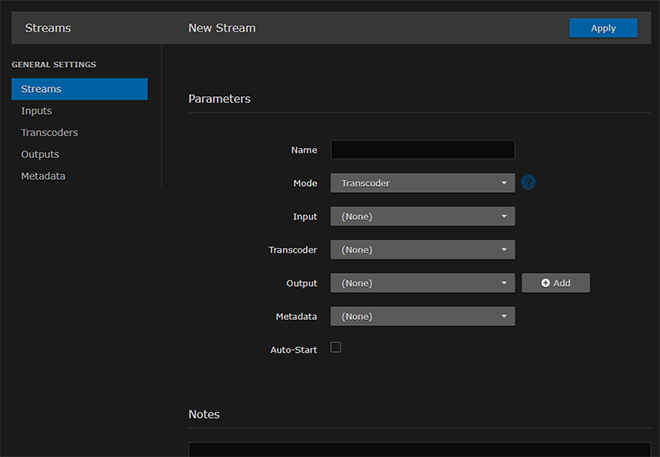Focus the Name text field
This screenshot has height=457, width=660.
[422, 150]
